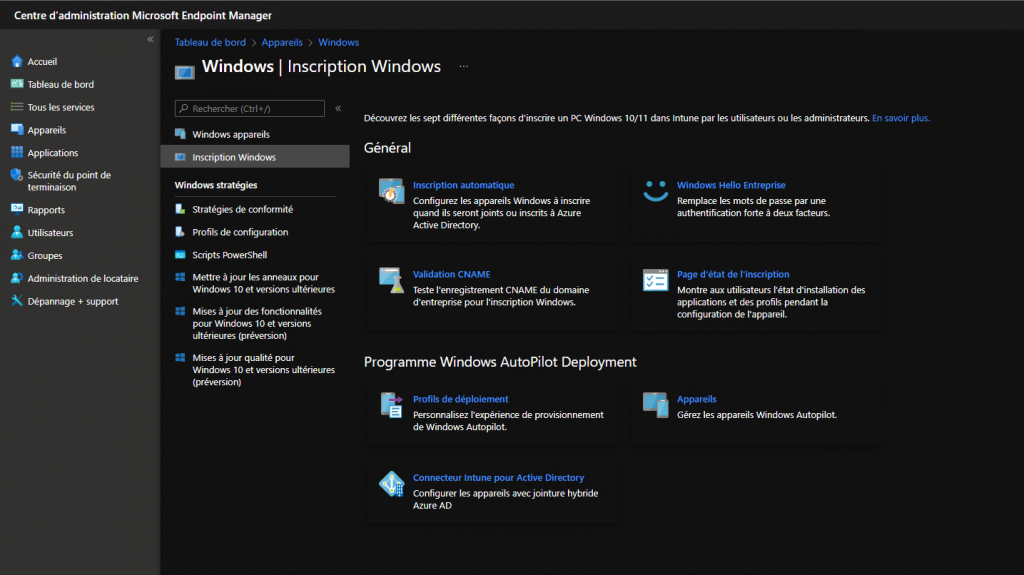Click Windows breadcrumb link
The height and width of the screenshot is (575, 1024).
point(338,42)
